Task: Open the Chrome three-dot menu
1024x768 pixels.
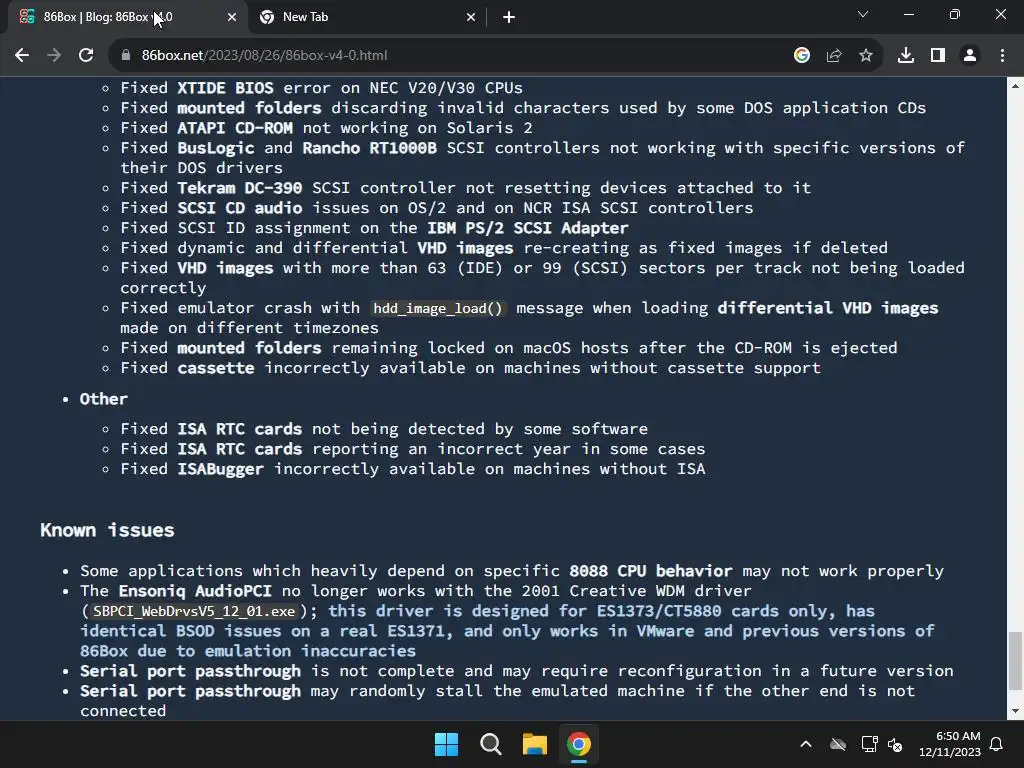Action: click(x=1002, y=56)
